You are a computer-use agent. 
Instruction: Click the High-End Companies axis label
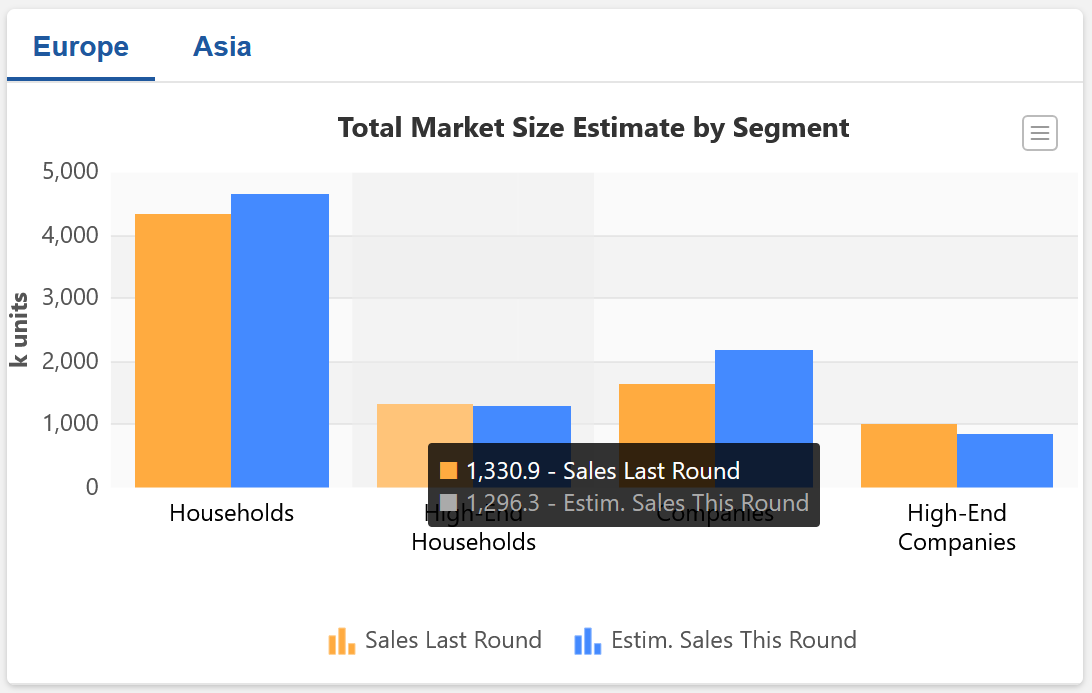956,528
